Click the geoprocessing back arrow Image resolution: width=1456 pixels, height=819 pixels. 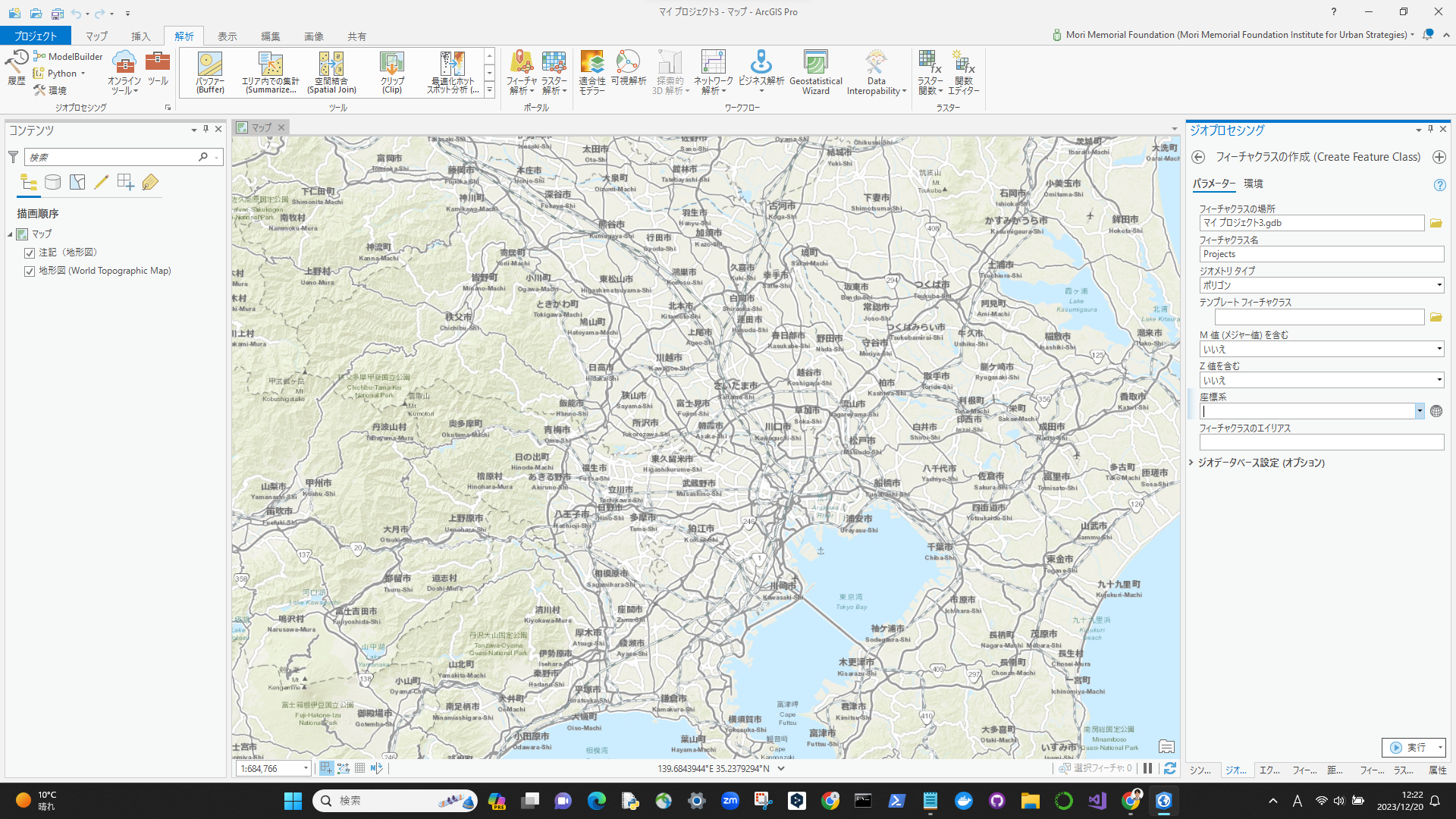tap(1198, 157)
